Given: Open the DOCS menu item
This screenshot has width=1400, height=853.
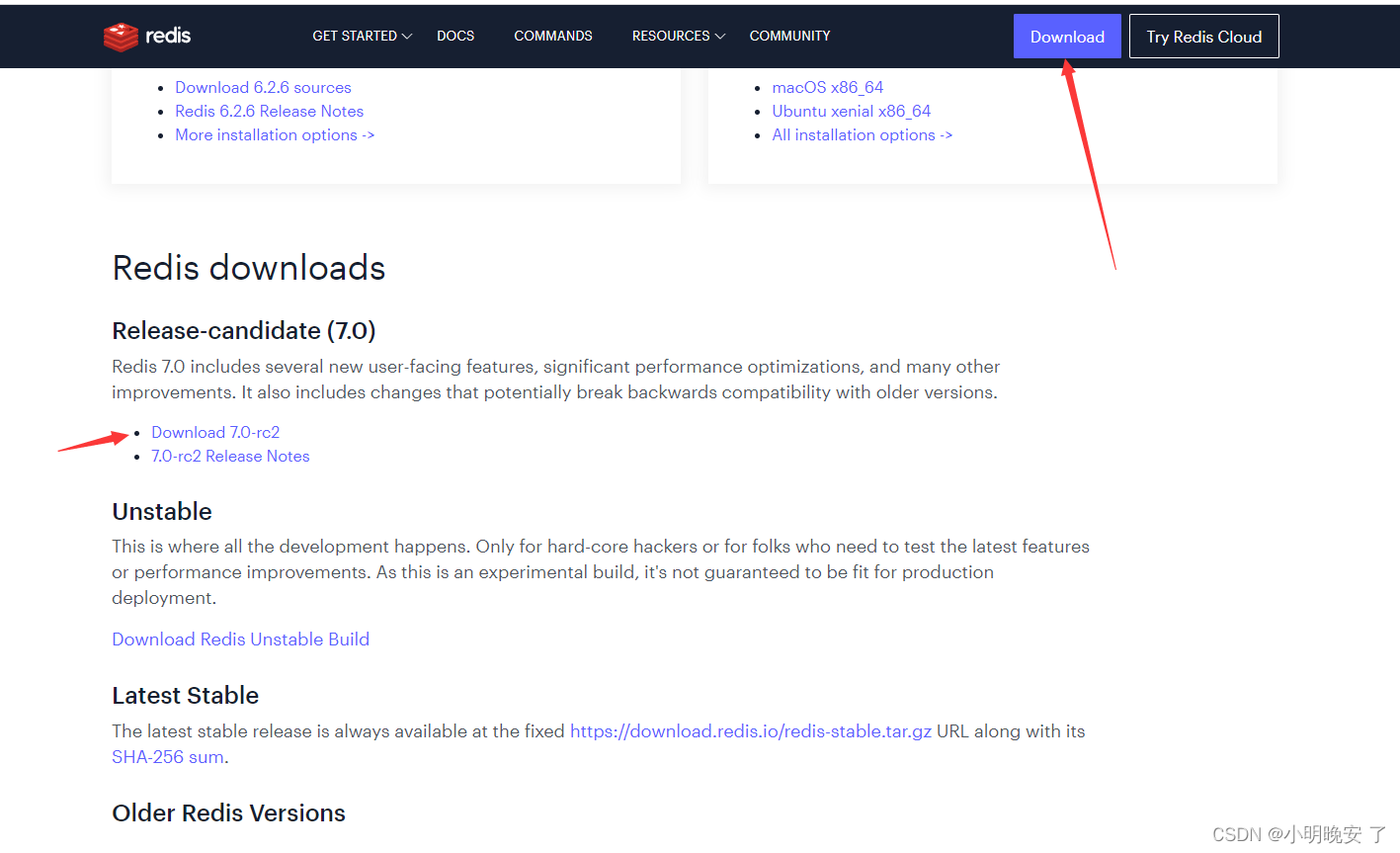Looking at the screenshot, I should pyautogui.click(x=455, y=36).
